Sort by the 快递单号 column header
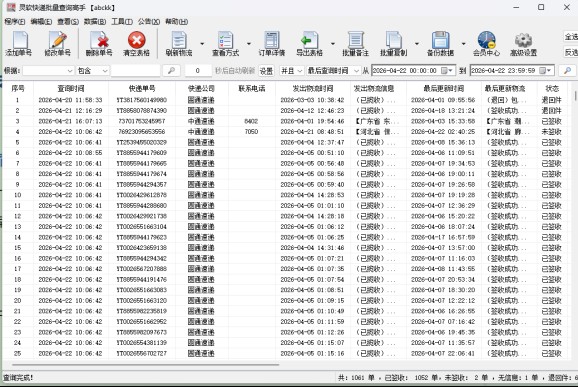Screen dimensions: 578x387 [142, 88]
